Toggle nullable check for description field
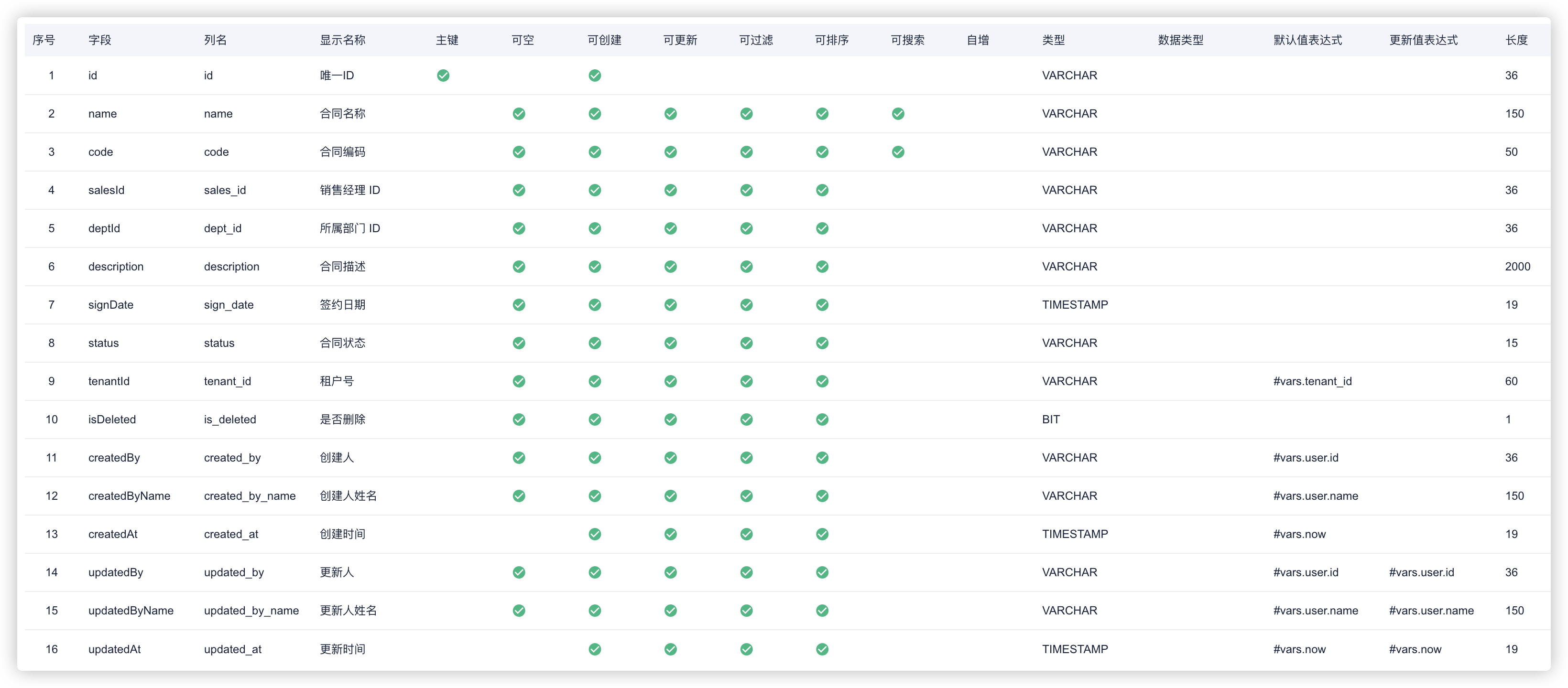 point(519,267)
